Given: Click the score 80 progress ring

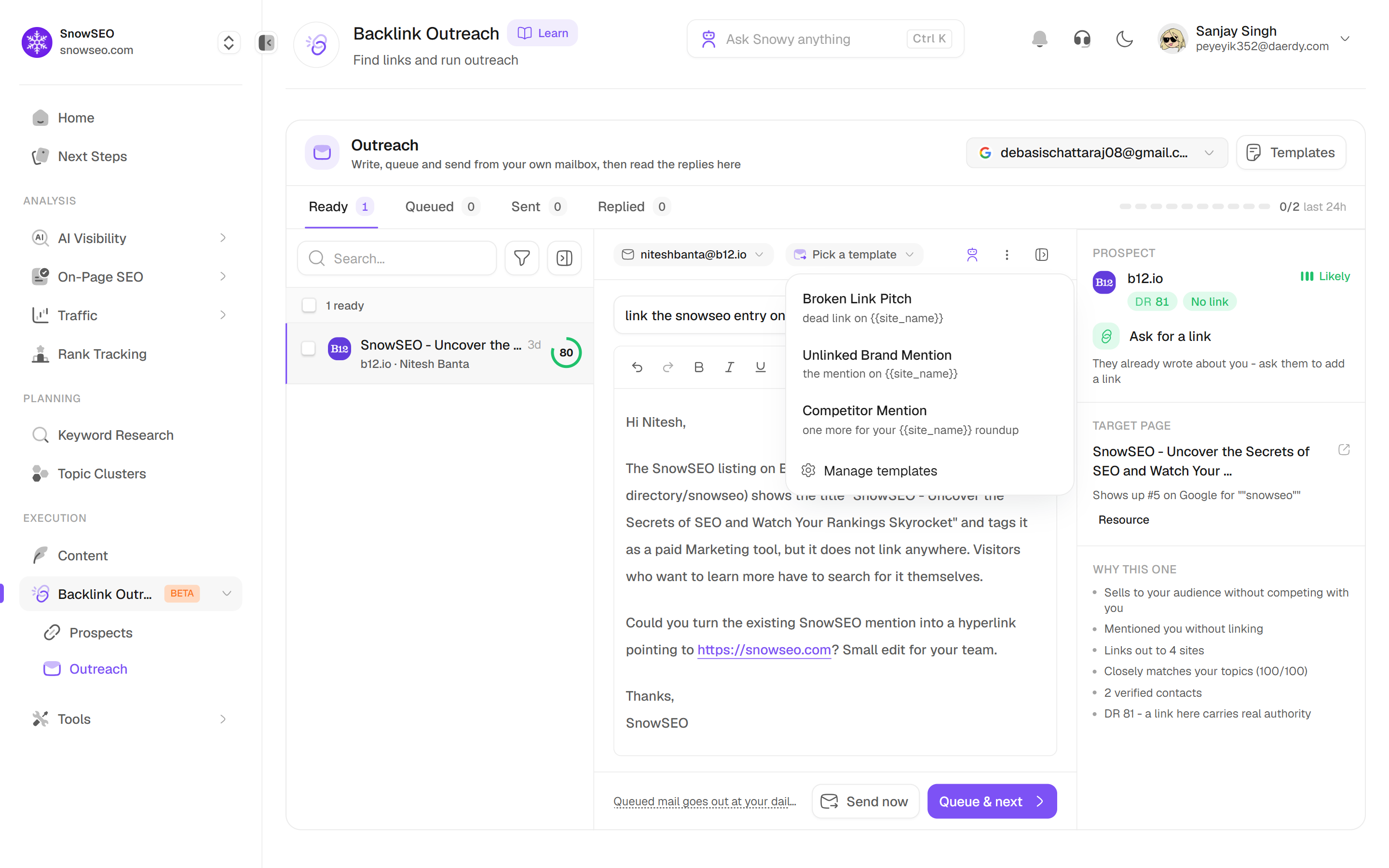Looking at the screenshot, I should click(566, 353).
